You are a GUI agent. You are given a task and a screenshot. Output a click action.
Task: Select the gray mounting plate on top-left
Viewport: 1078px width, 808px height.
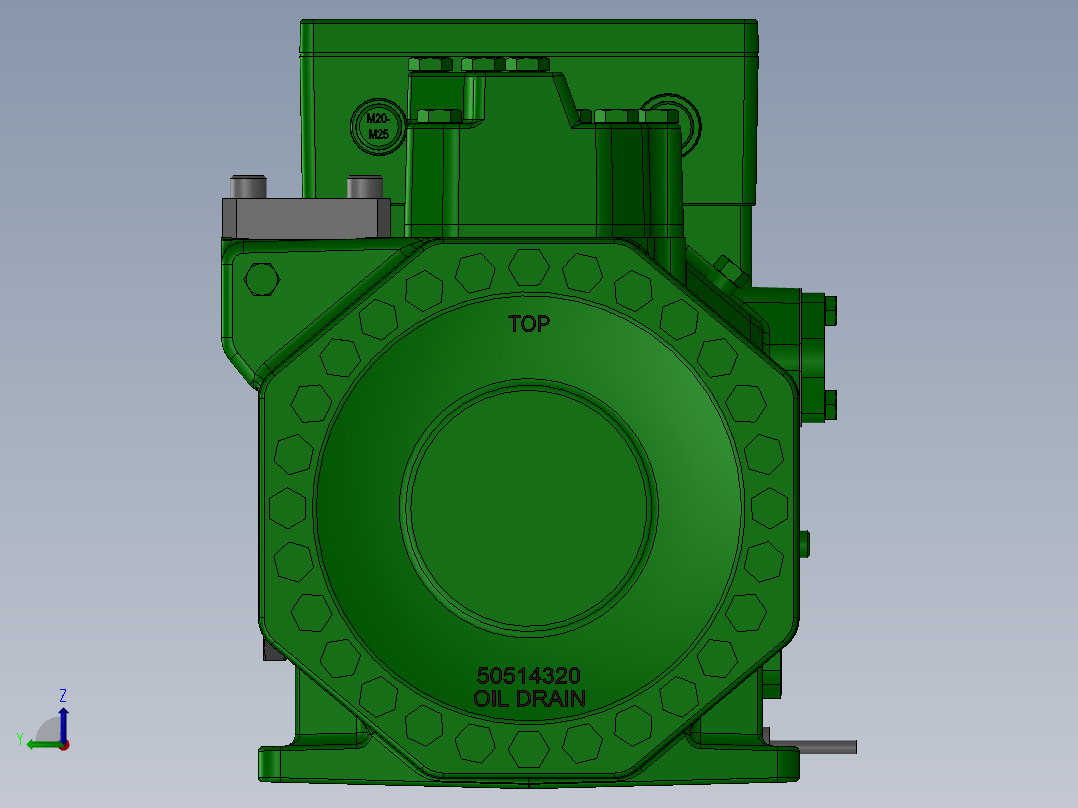tap(307, 219)
